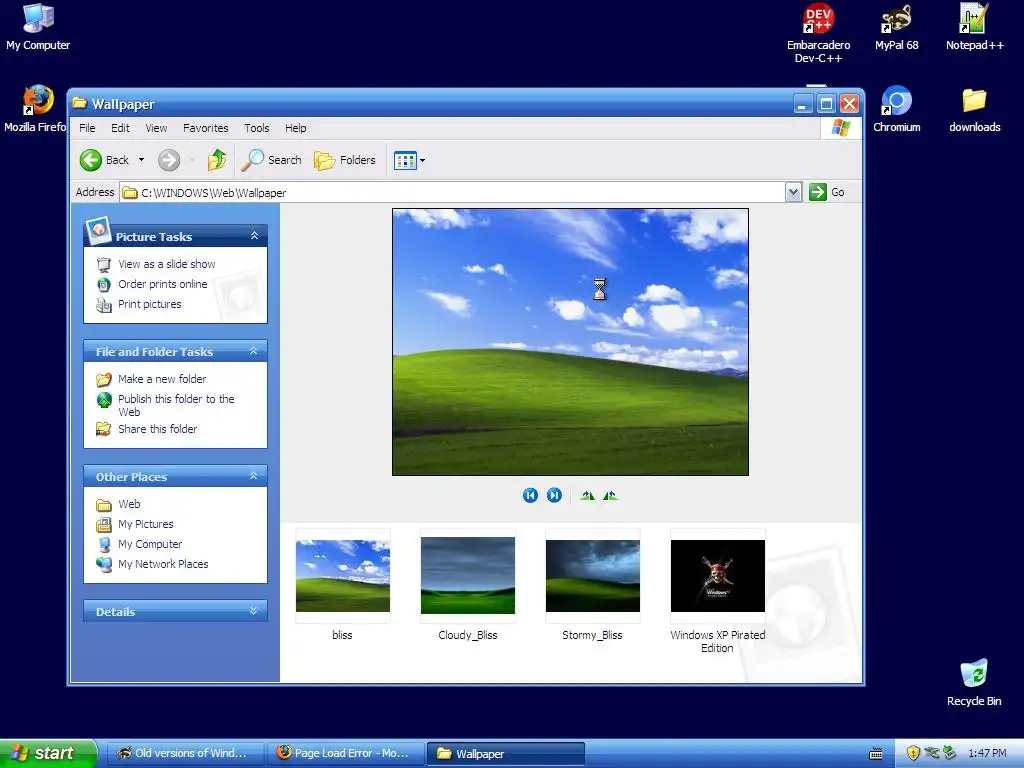Open My Network Places link
The image size is (1024, 768).
click(x=163, y=564)
